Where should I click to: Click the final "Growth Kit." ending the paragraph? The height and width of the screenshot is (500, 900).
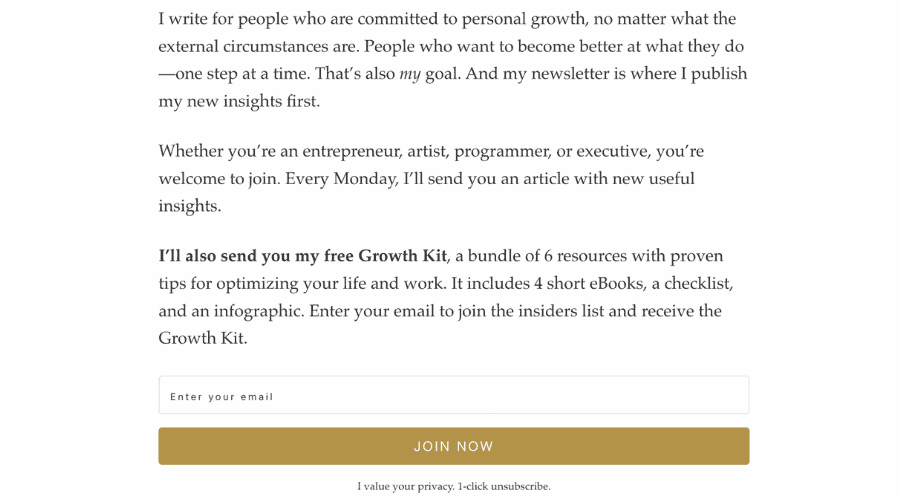pos(203,339)
